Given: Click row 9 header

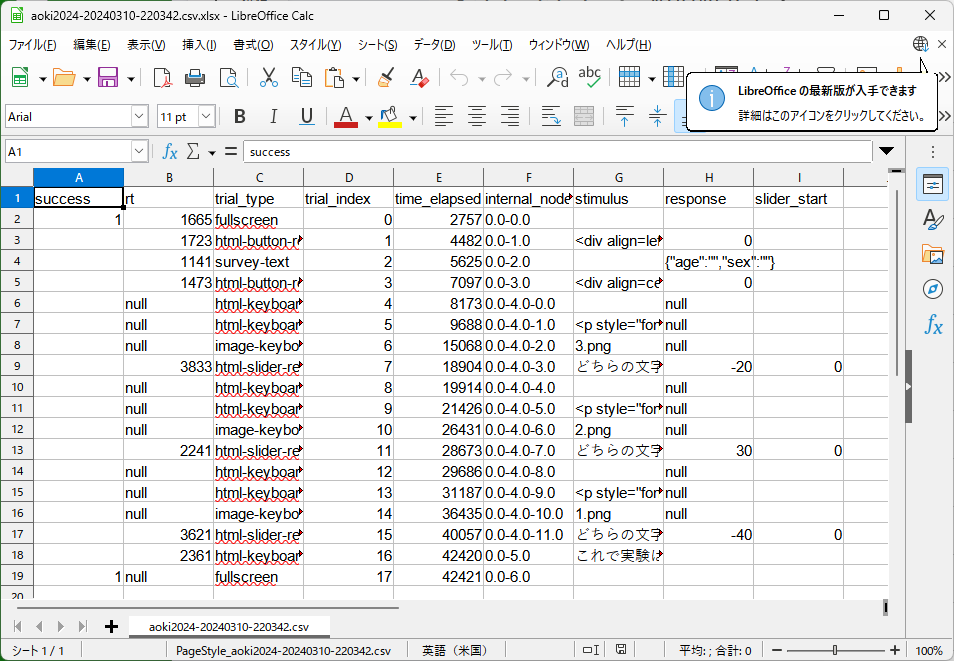Looking at the screenshot, I should (x=17, y=366).
